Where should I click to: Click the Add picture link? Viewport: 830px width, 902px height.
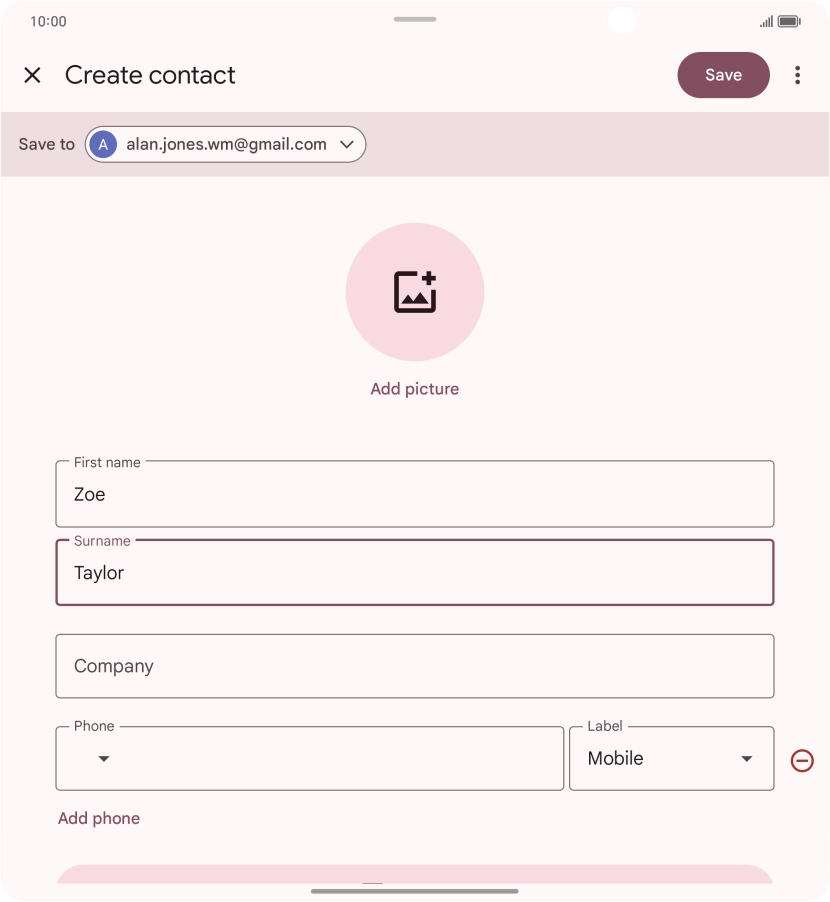pos(415,389)
